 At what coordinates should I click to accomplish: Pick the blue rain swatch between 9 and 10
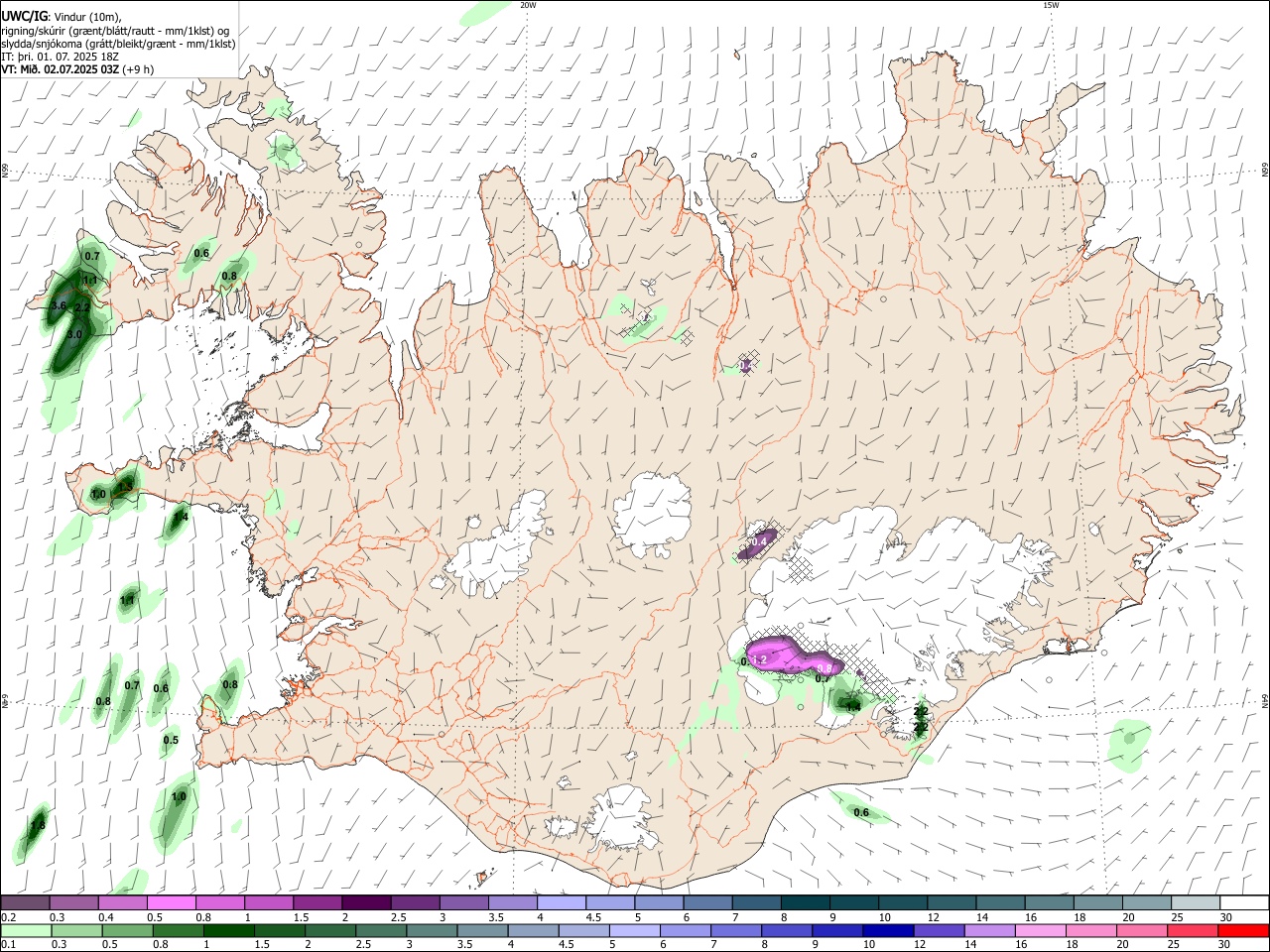click(x=836, y=930)
